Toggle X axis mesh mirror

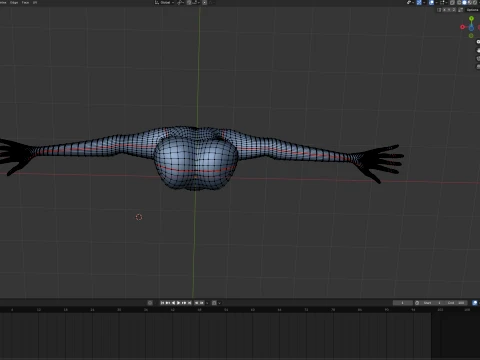(444, 10)
